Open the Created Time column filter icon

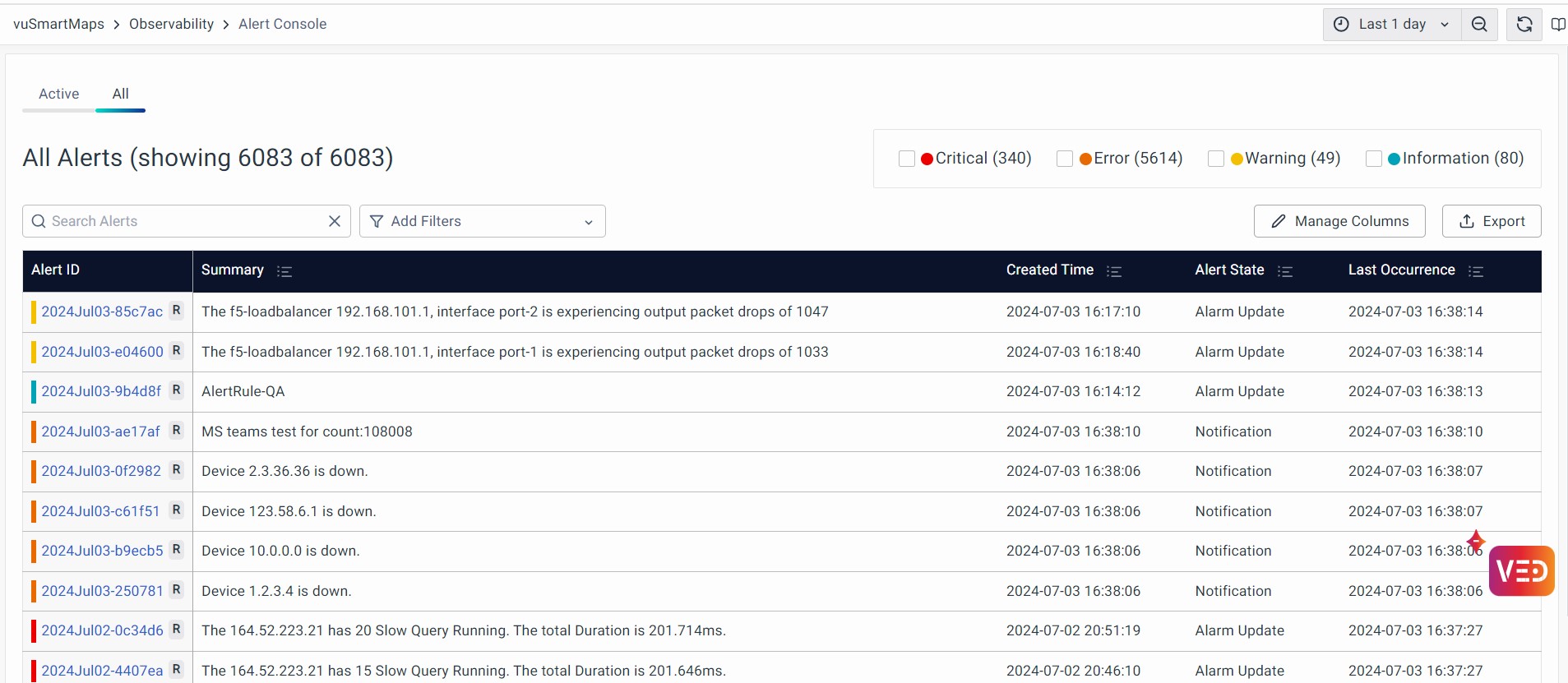(x=1114, y=271)
